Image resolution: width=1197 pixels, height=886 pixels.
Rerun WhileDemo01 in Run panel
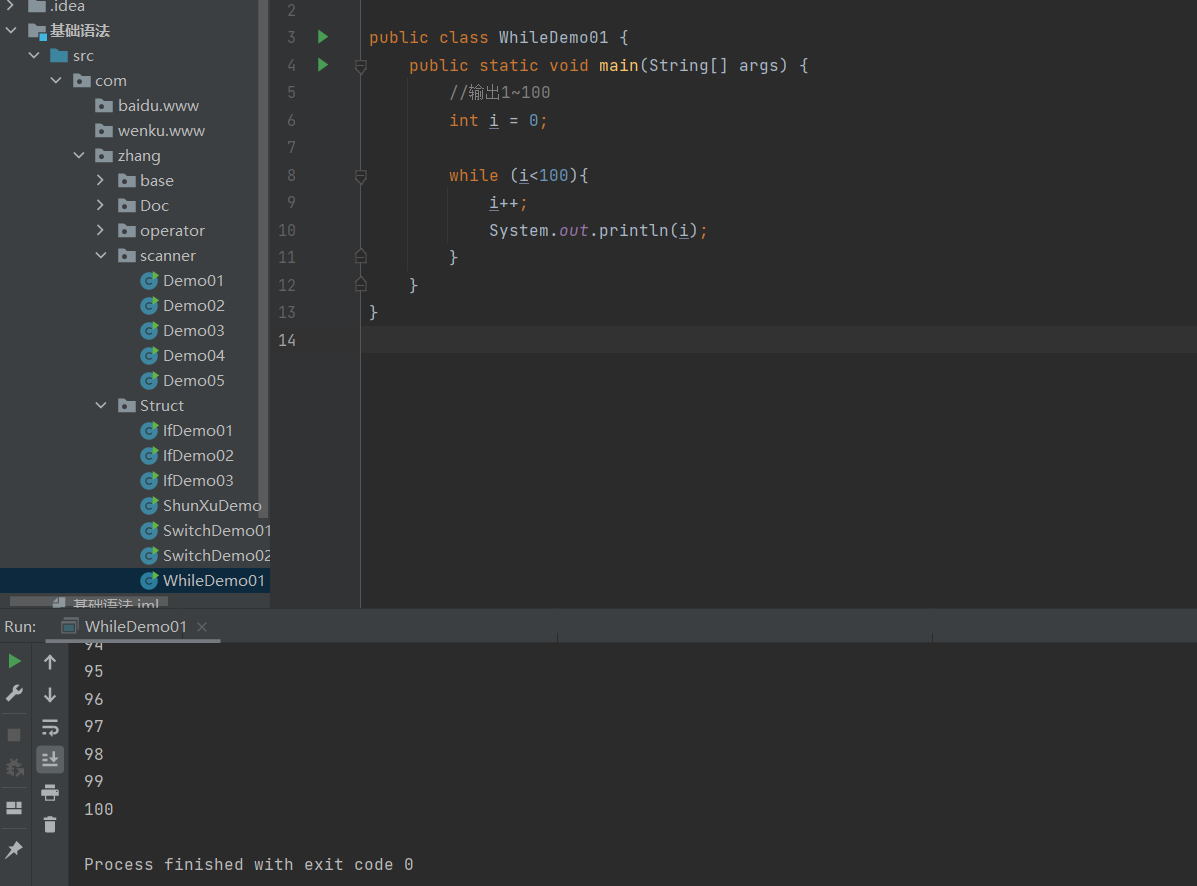(x=15, y=661)
